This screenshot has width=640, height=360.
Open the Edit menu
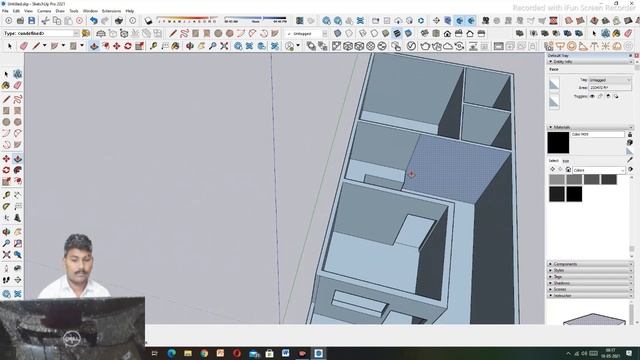coord(16,11)
